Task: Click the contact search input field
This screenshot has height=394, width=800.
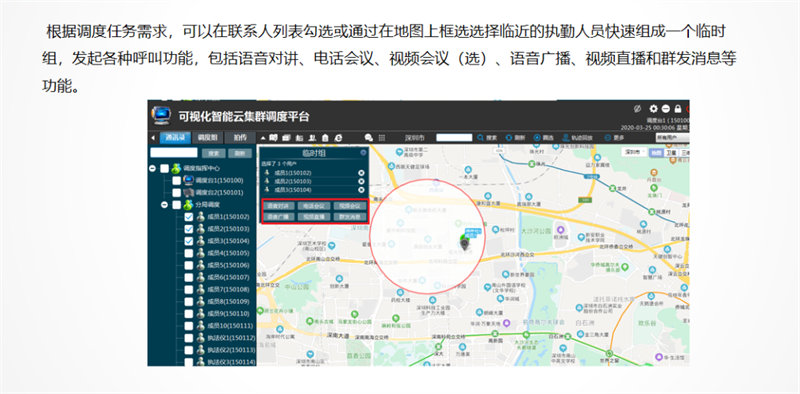Action: pos(174,153)
